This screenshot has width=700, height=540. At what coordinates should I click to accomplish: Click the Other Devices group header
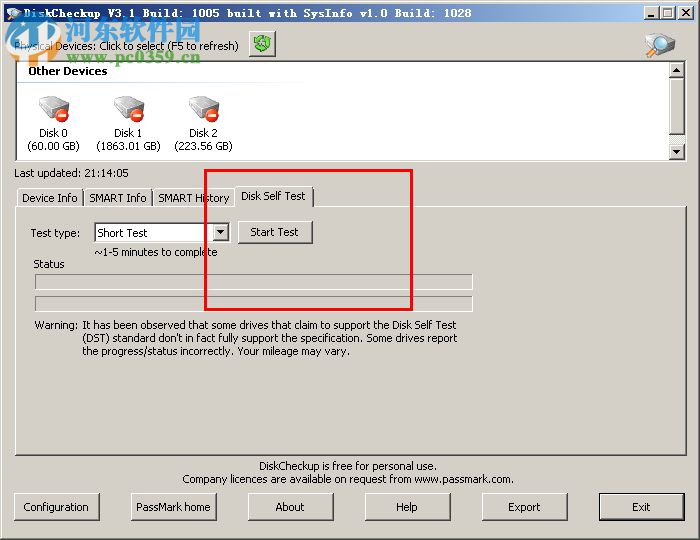pos(68,71)
